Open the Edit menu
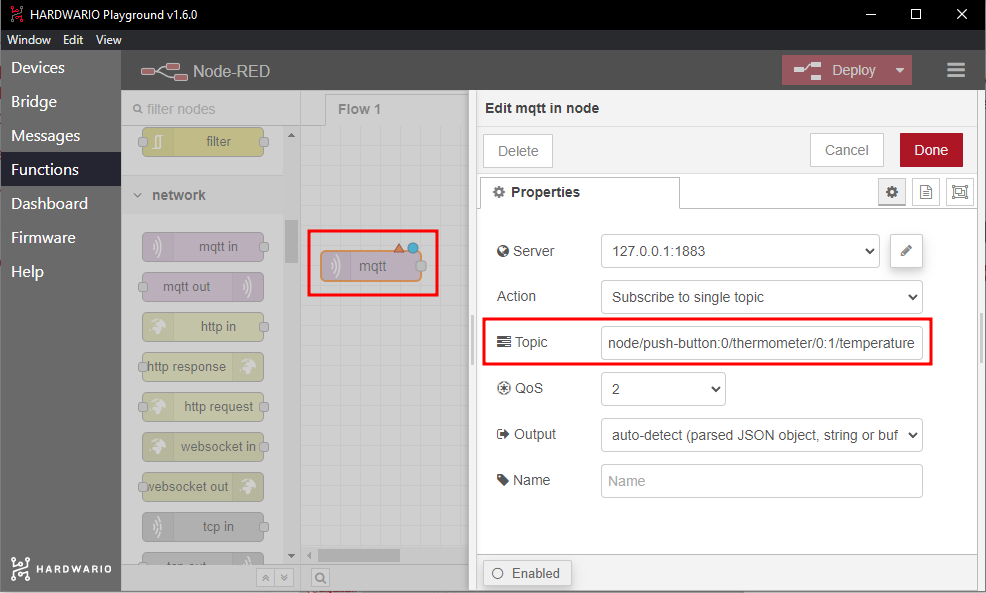Viewport: 986px width, 593px height. 73,40
